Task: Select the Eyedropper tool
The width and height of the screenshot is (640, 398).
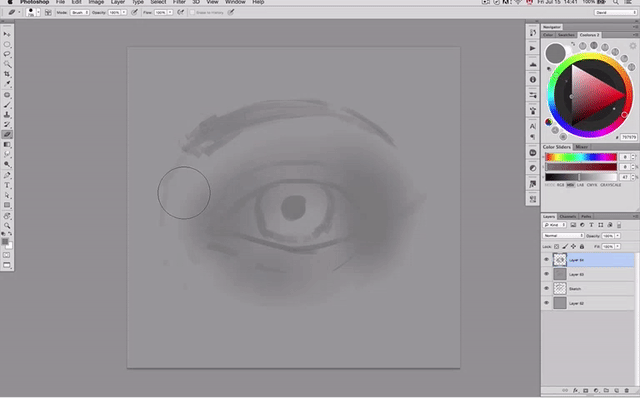Action: tap(7, 84)
